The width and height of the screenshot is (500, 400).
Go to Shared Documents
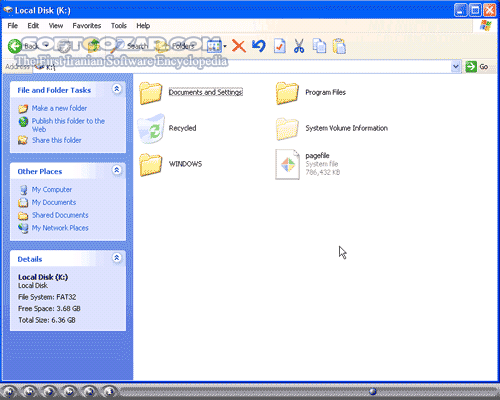click(60, 215)
